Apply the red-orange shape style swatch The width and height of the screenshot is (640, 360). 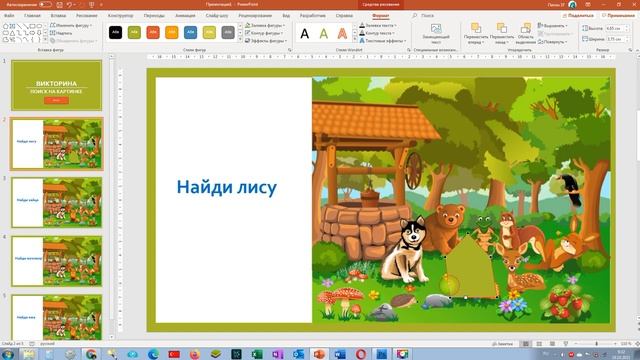coord(153,32)
